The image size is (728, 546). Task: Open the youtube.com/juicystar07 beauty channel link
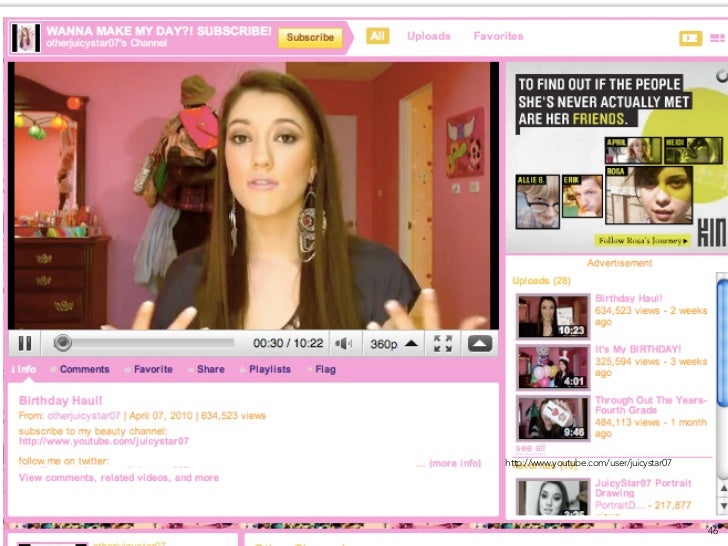point(104,441)
